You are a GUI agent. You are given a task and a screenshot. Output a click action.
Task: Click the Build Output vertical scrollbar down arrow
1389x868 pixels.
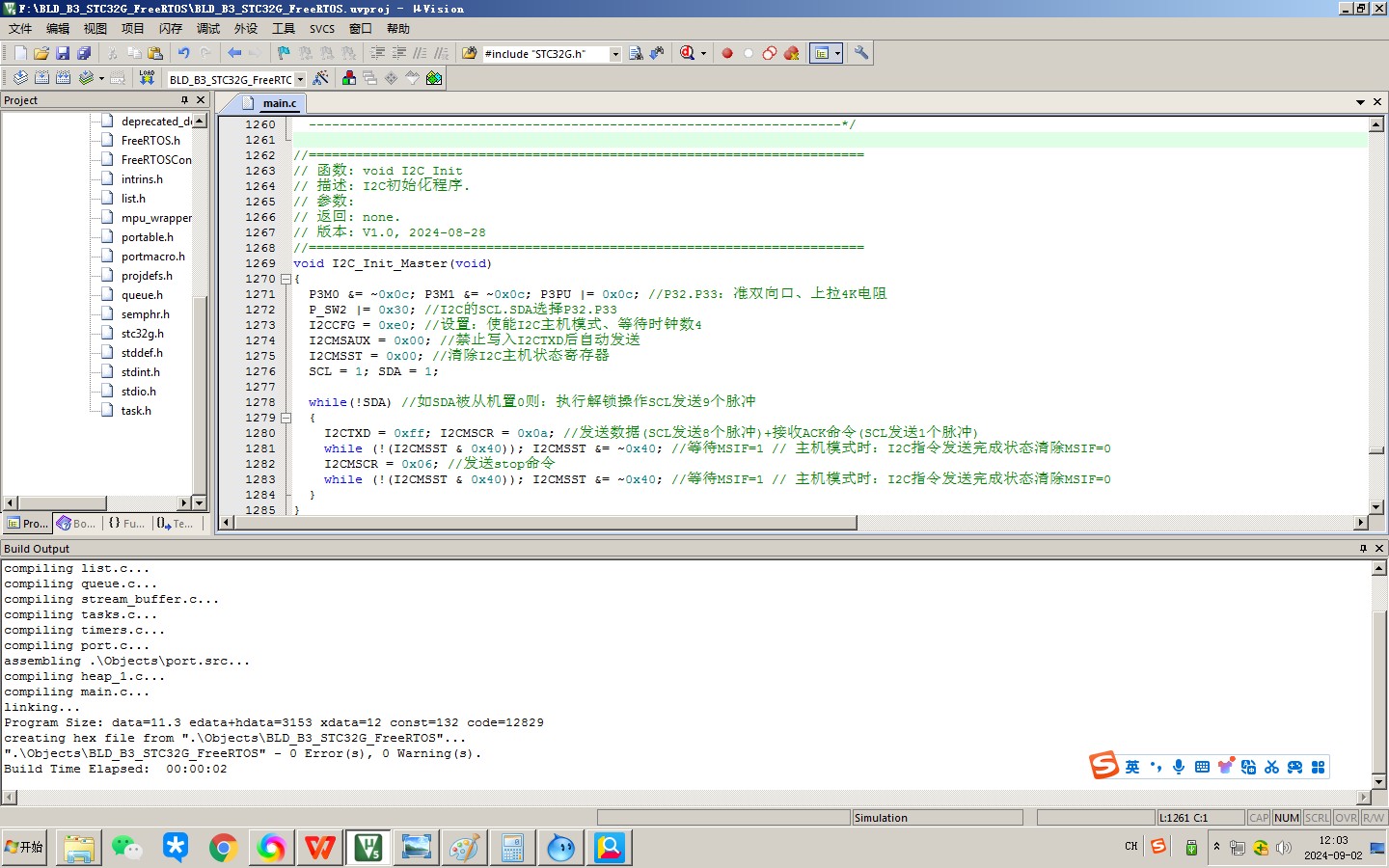pos(1379,782)
